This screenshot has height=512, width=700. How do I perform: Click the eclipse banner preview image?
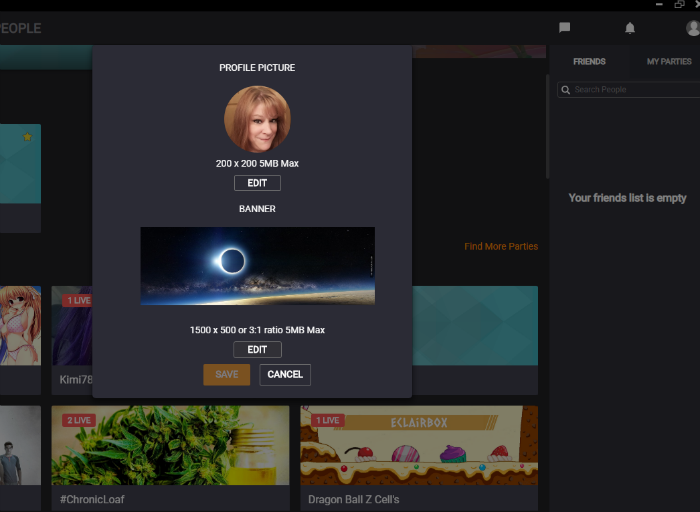tap(257, 265)
